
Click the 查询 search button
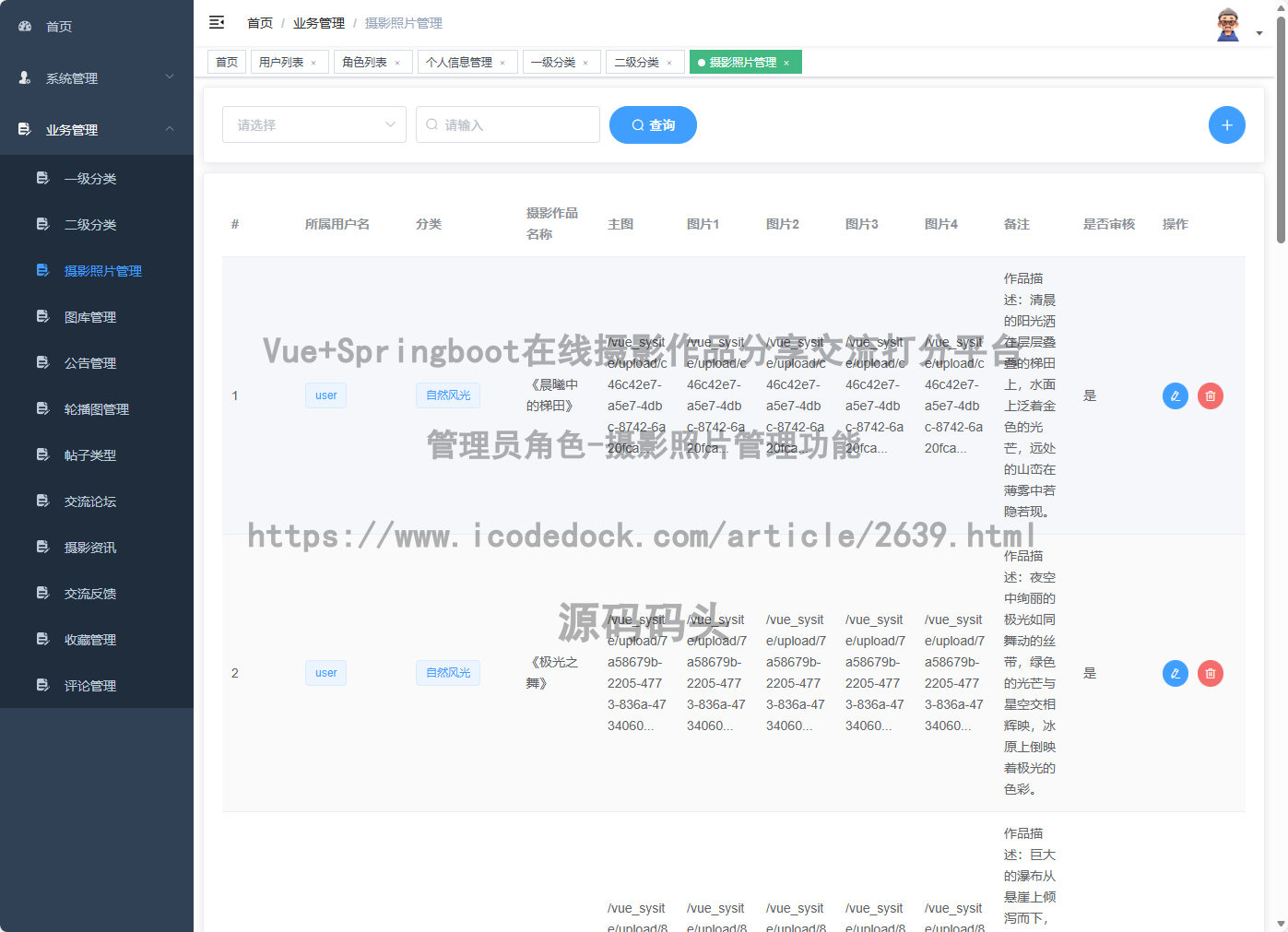(x=653, y=124)
